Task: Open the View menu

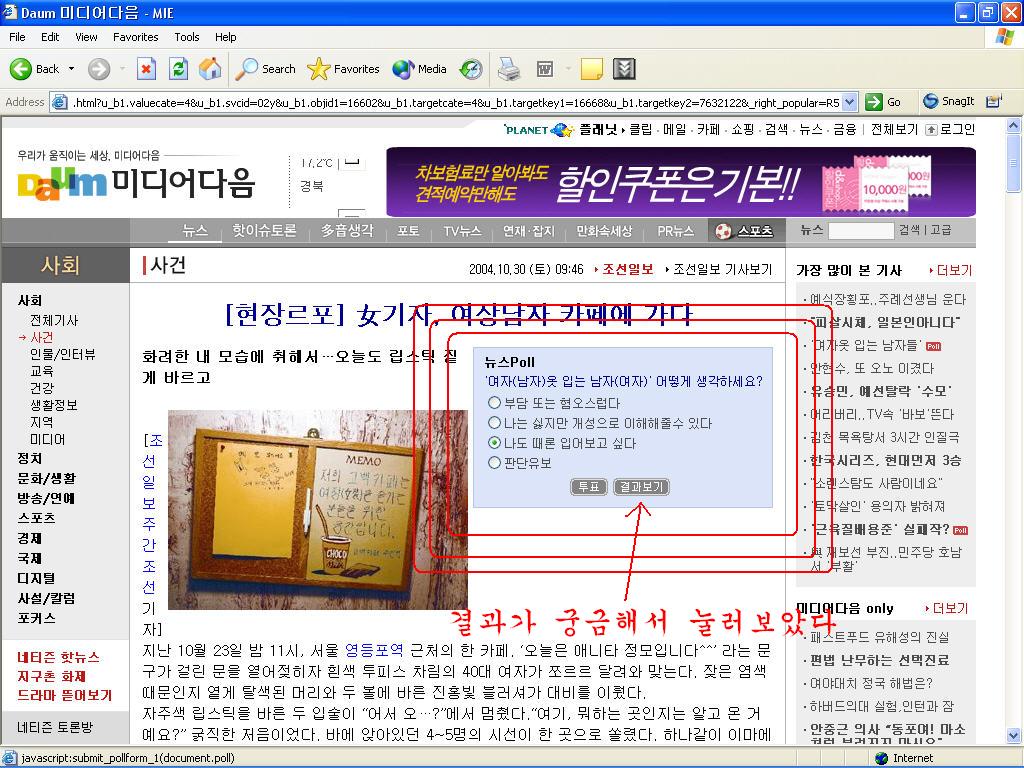Action: click(86, 37)
